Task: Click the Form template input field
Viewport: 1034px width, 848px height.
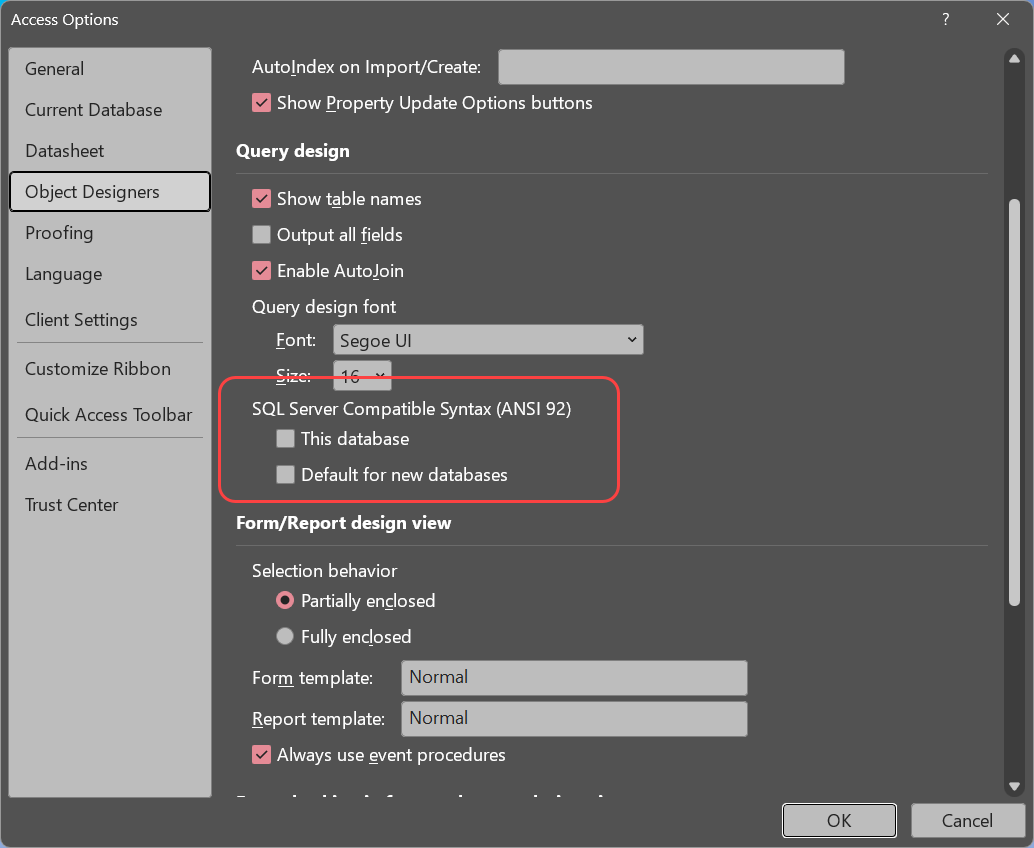Action: [574, 678]
